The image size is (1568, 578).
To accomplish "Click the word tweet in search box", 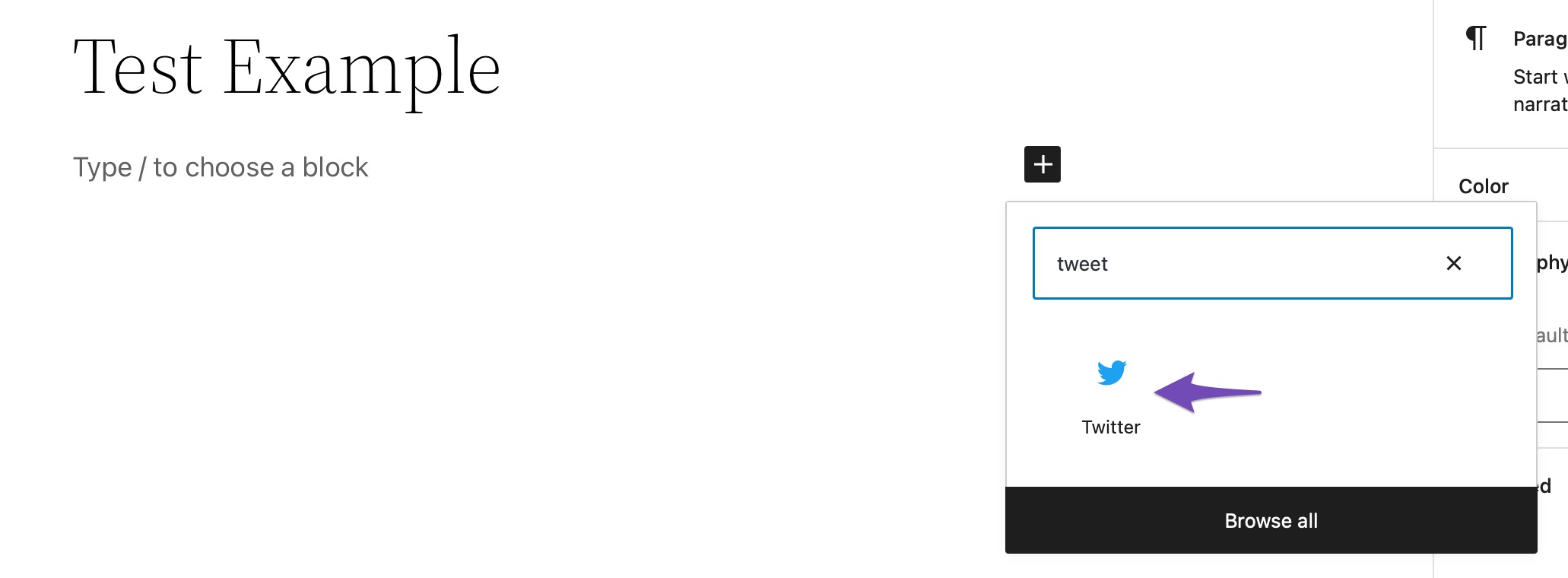I will pyautogui.click(x=1082, y=264).
